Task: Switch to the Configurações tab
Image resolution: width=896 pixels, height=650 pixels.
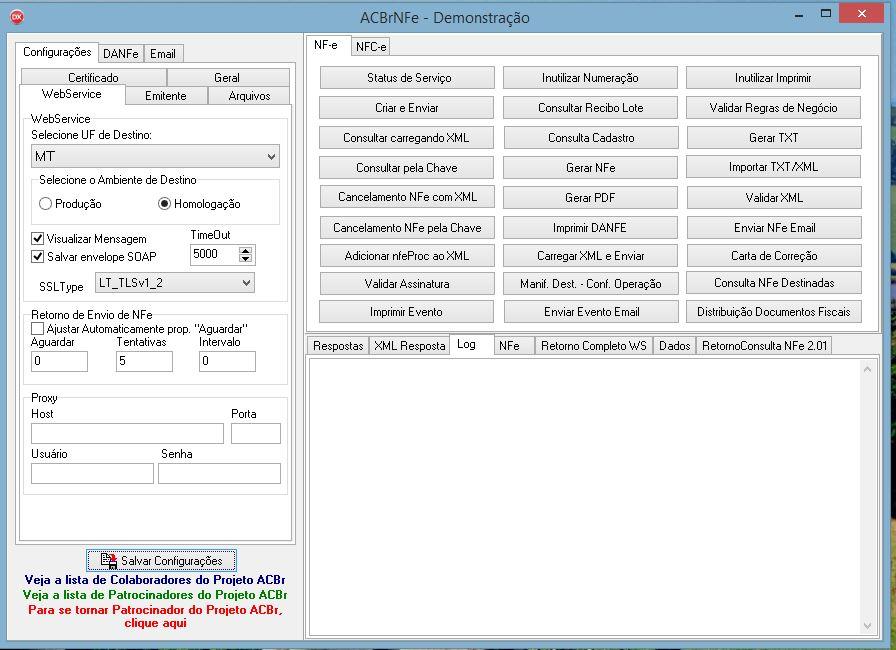Action: 57,52
